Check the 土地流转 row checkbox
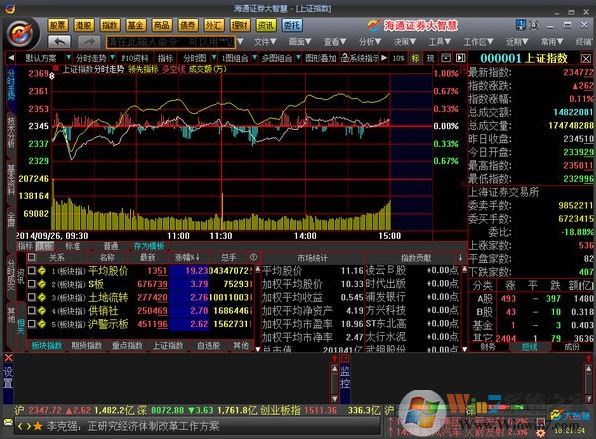Image resolution: width=596 pixels, height=439 pixels. pyautogui.click(x=32, y=297)
